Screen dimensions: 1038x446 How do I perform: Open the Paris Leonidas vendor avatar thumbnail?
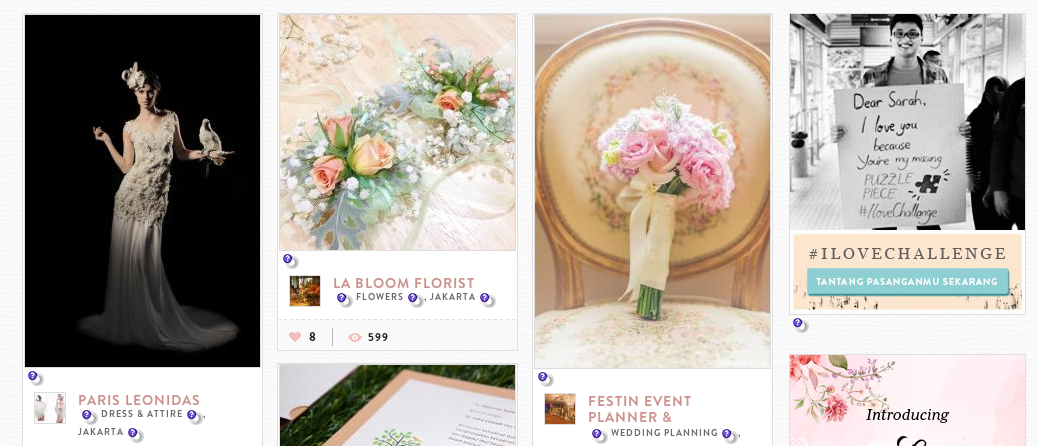coord(50,408)
